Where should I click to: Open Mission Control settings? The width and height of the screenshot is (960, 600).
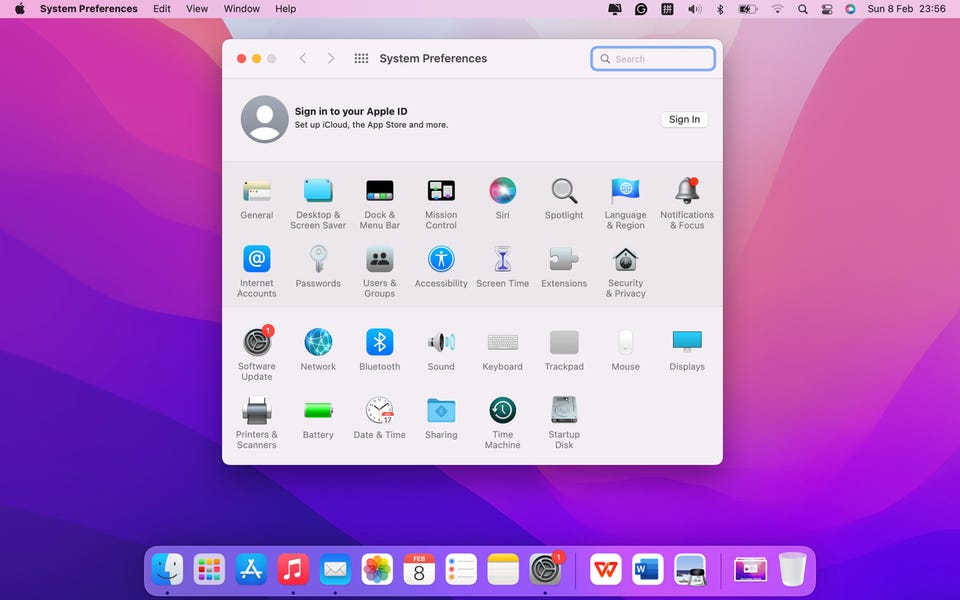pyautogui.click(x=441, y=191)
